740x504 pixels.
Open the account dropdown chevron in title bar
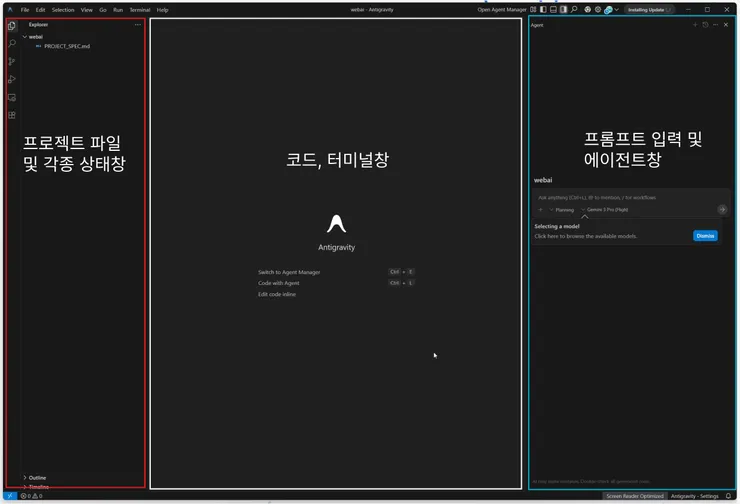point(616,9)
